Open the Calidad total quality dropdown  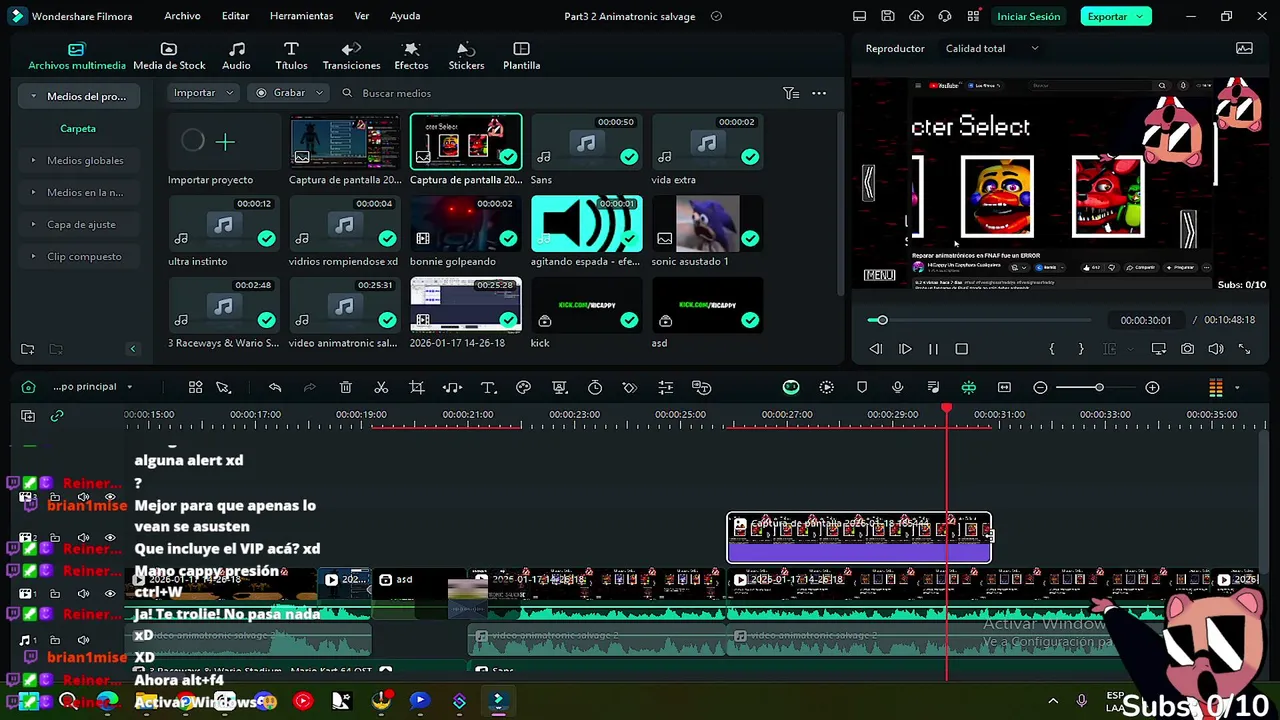coord(992,48)
